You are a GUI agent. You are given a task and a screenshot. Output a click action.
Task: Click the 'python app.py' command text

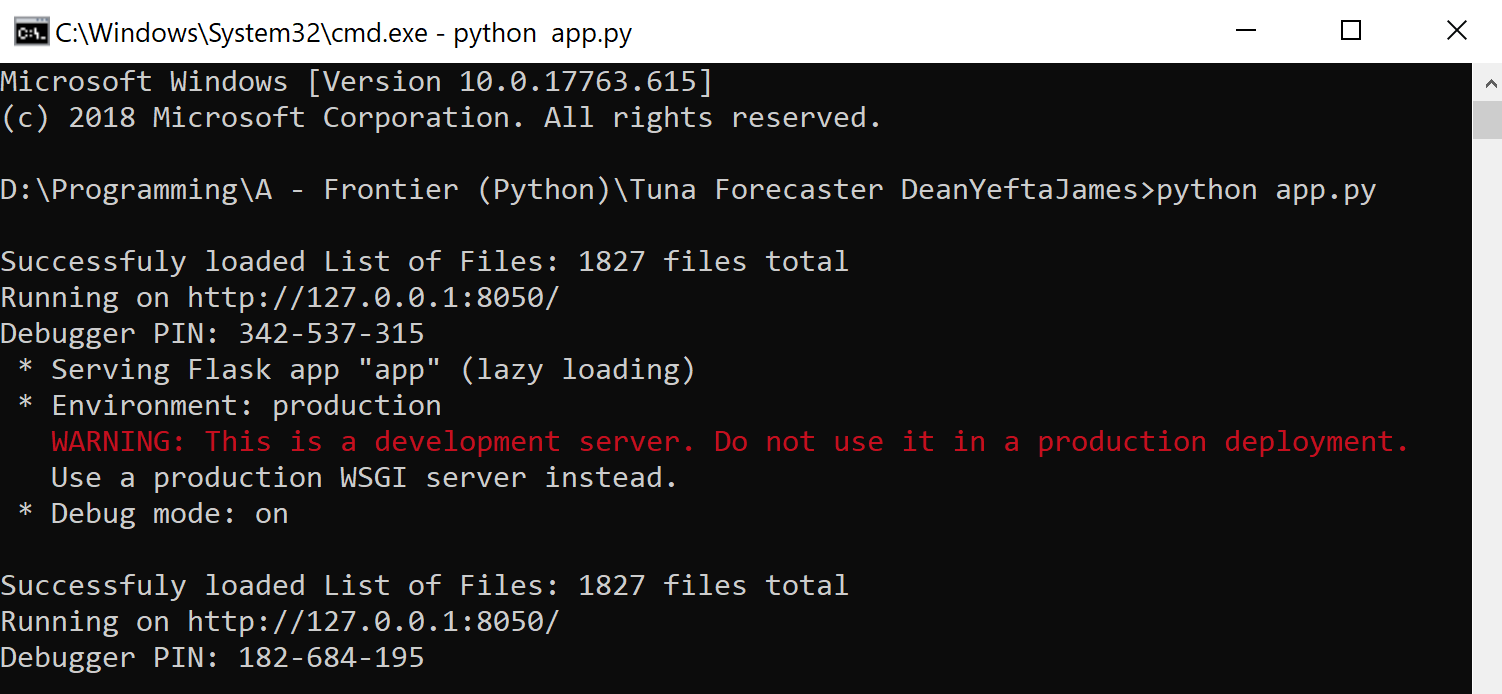(x=1266, y=190)
